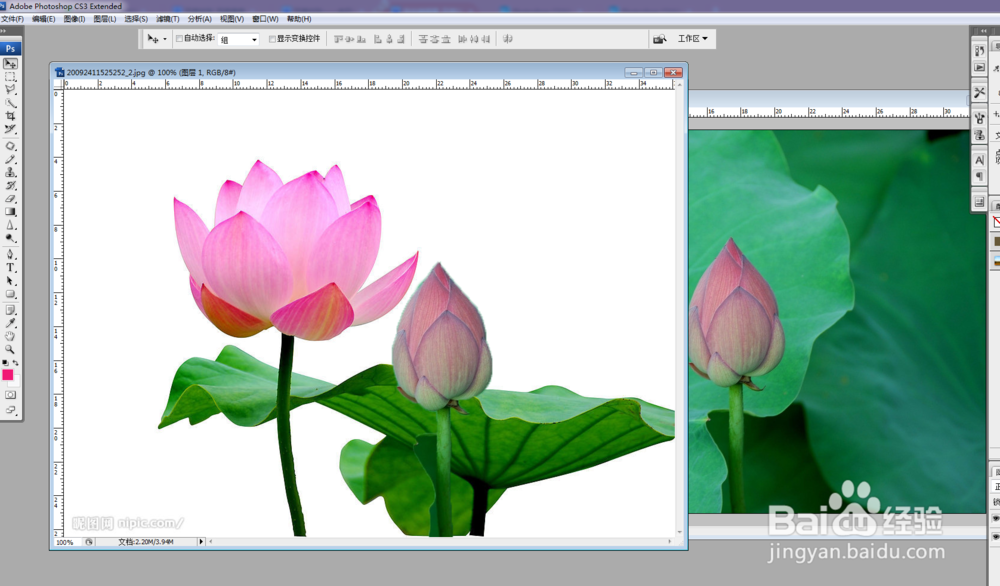Select the Clone Stamp tool

[10, 172]
